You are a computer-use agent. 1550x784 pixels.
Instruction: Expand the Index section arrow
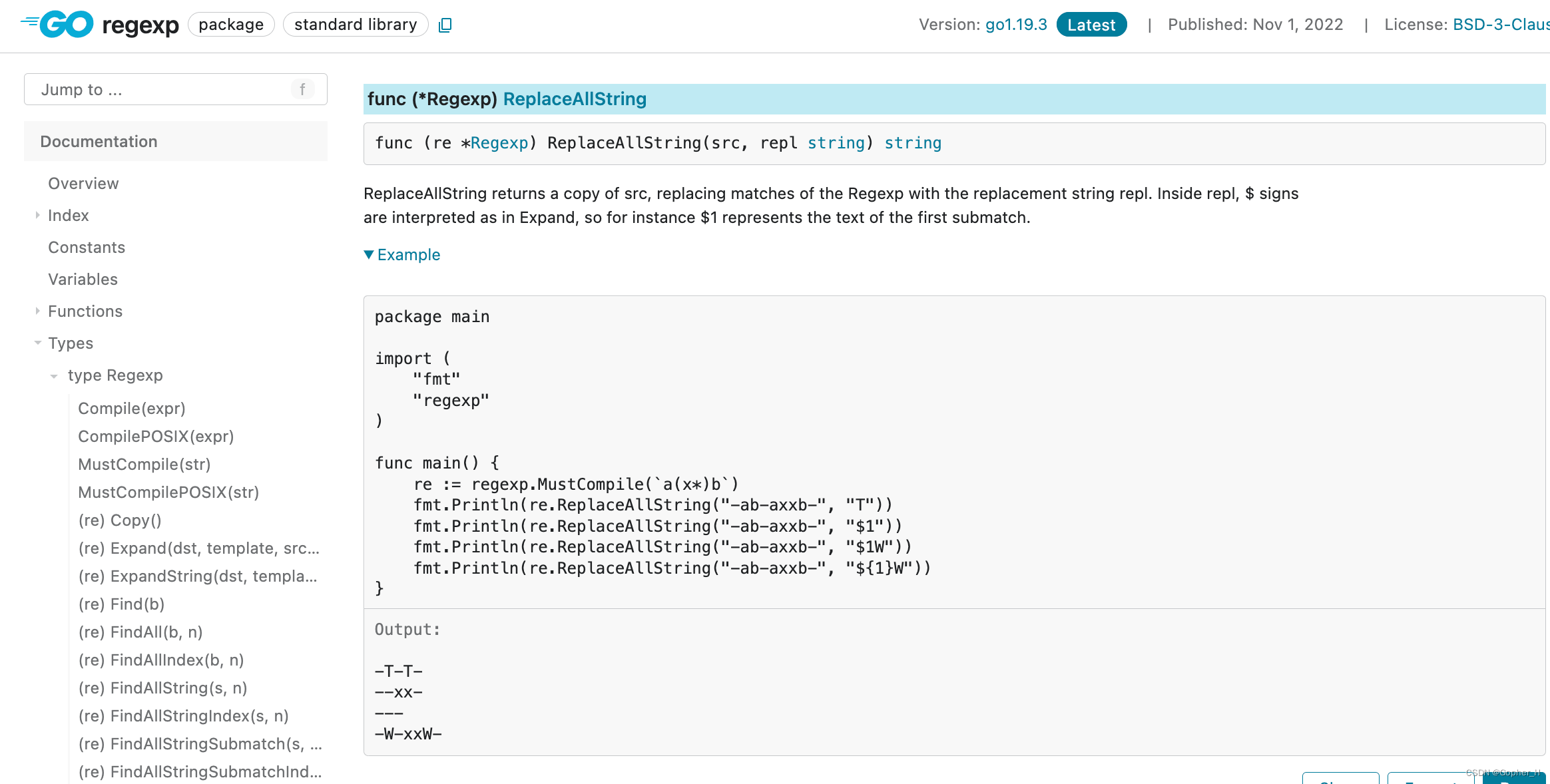tap(37, 215)
